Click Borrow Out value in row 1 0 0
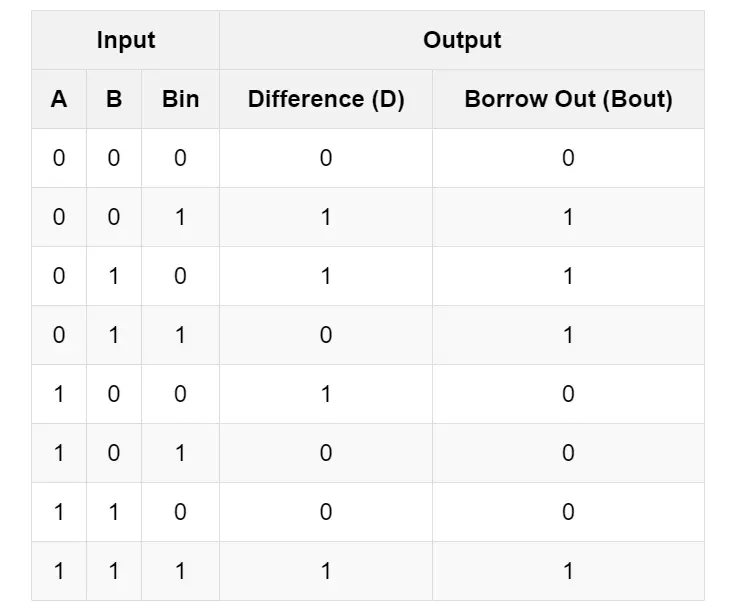Image resolution: width=738 pixels, height=614 pixels. (568, 394)
